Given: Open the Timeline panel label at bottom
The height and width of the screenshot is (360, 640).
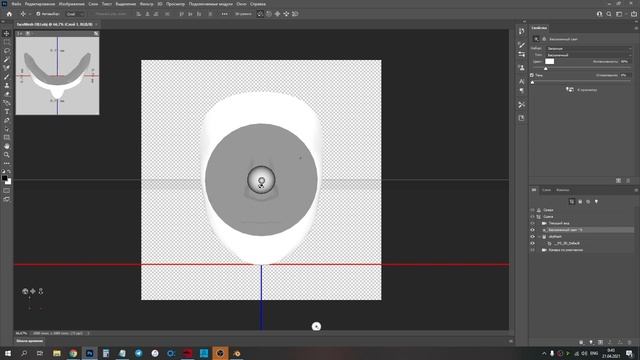Looking at the screenshot, I should coord(30,341).
